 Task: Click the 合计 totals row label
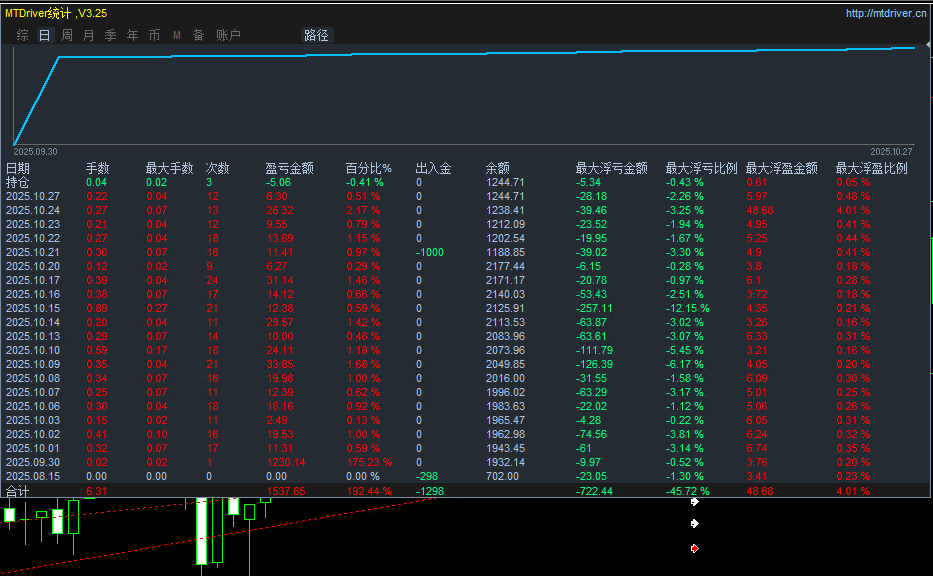(x=17, y=491)
